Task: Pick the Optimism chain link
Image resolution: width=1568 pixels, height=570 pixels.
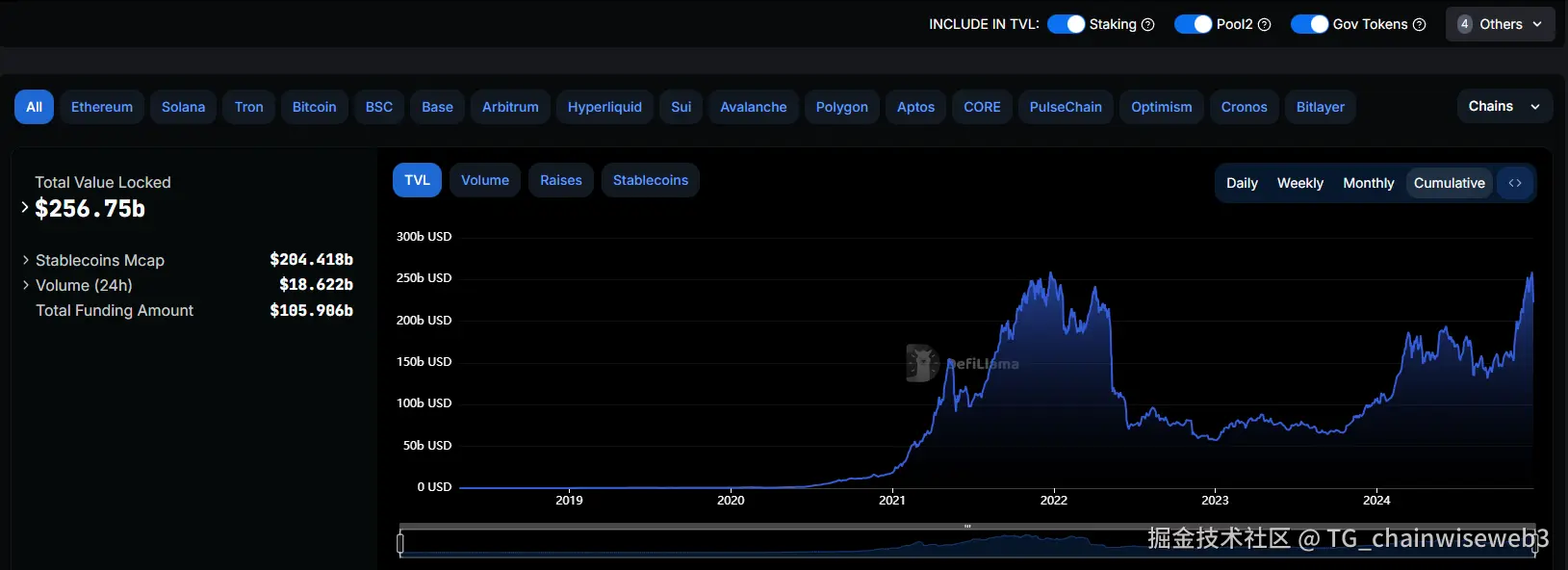Action: (x=1162, y=107)
